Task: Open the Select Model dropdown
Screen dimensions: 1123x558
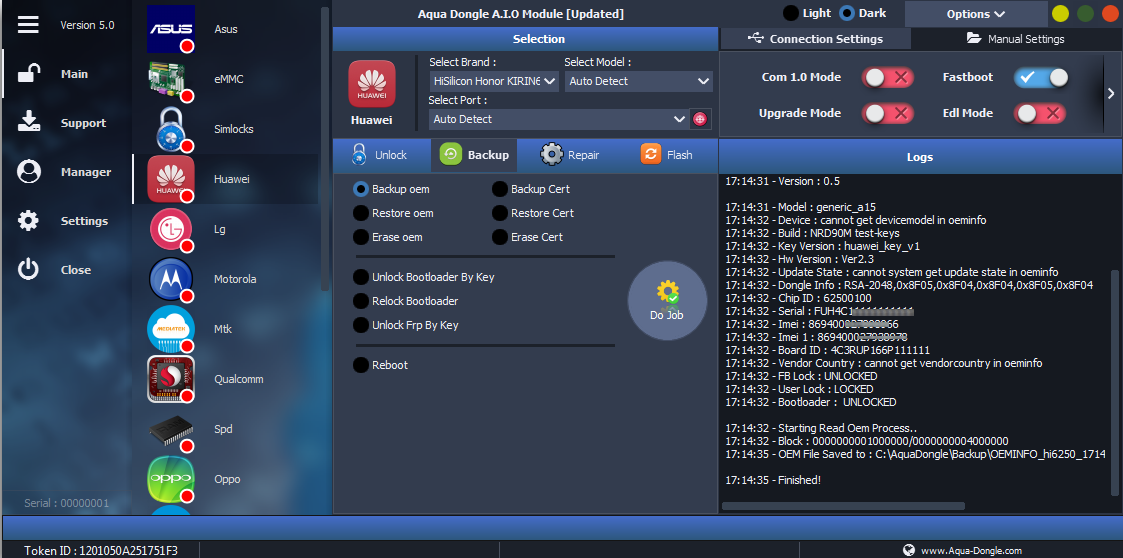Action: click(639, 82)
